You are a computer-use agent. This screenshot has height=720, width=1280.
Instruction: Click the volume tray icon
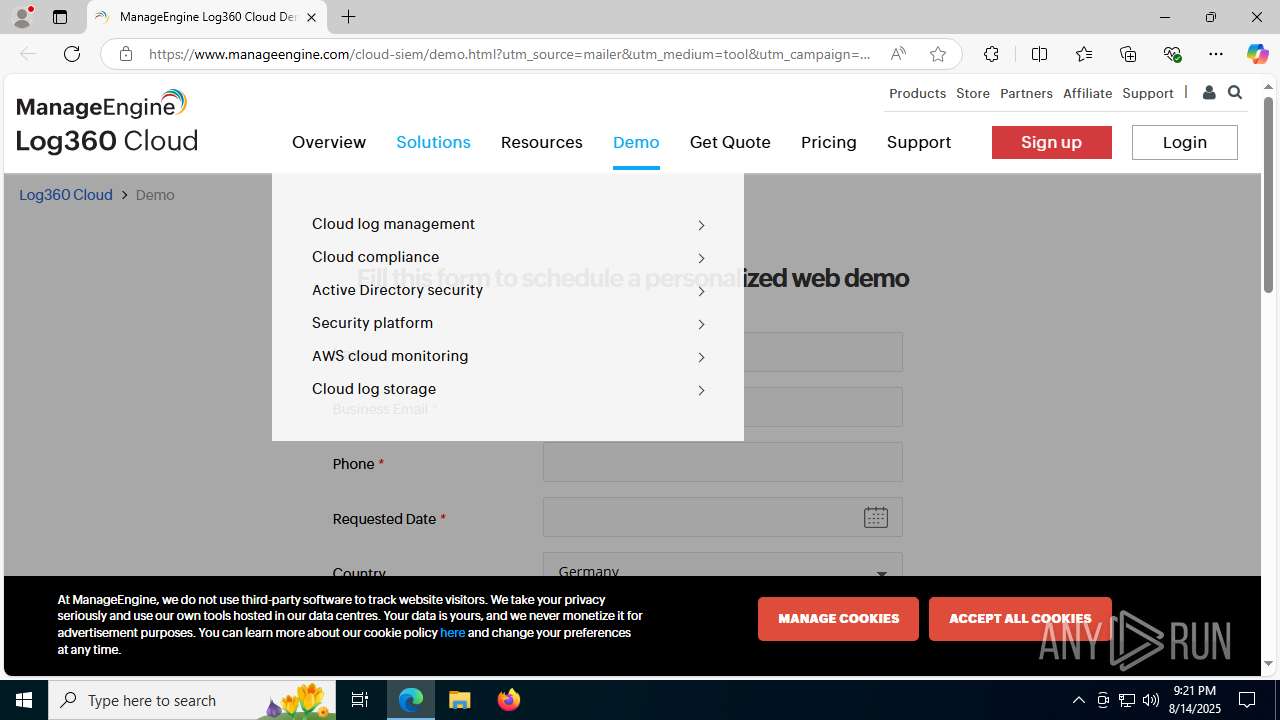click(1151, 700)
